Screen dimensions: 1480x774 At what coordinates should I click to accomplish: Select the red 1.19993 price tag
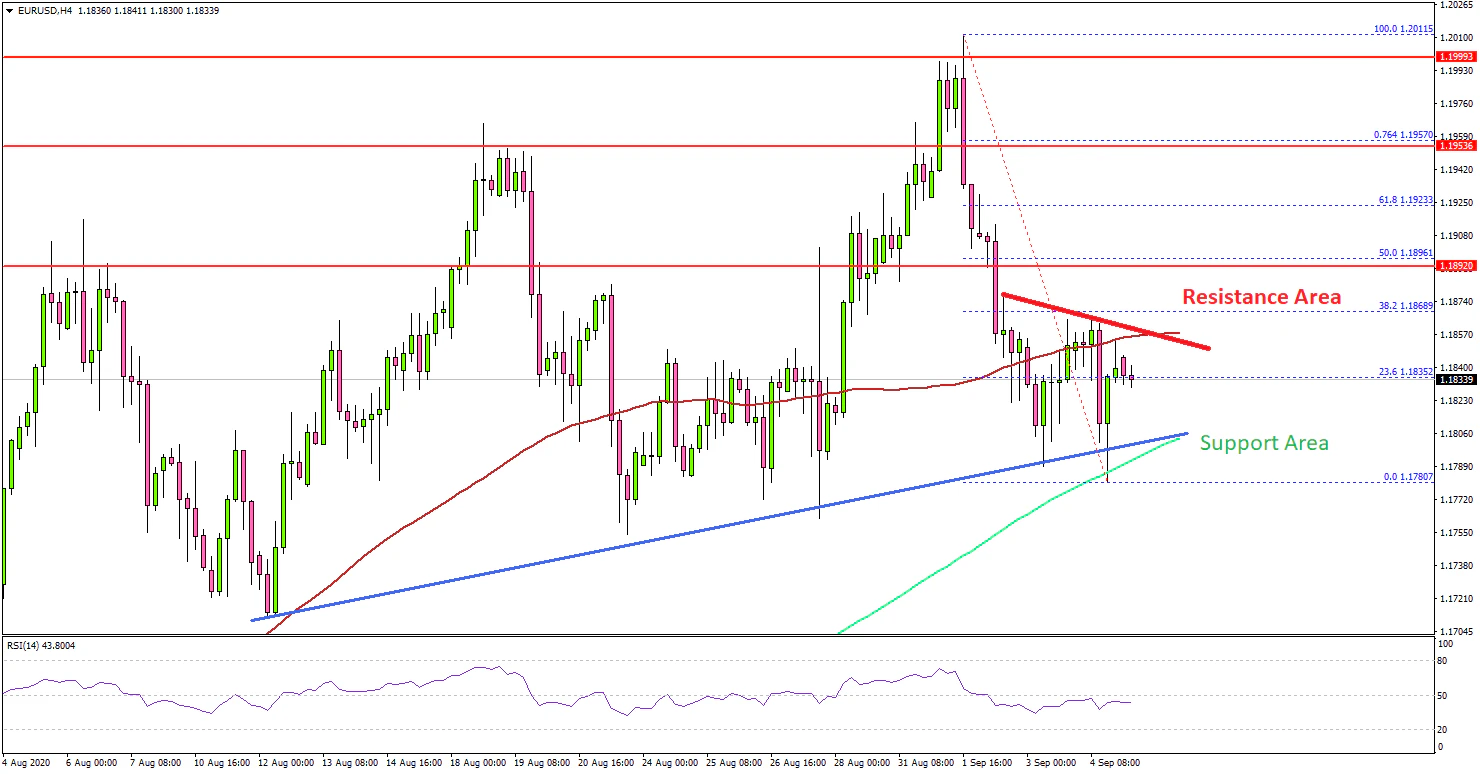(x=1456, y=58)
